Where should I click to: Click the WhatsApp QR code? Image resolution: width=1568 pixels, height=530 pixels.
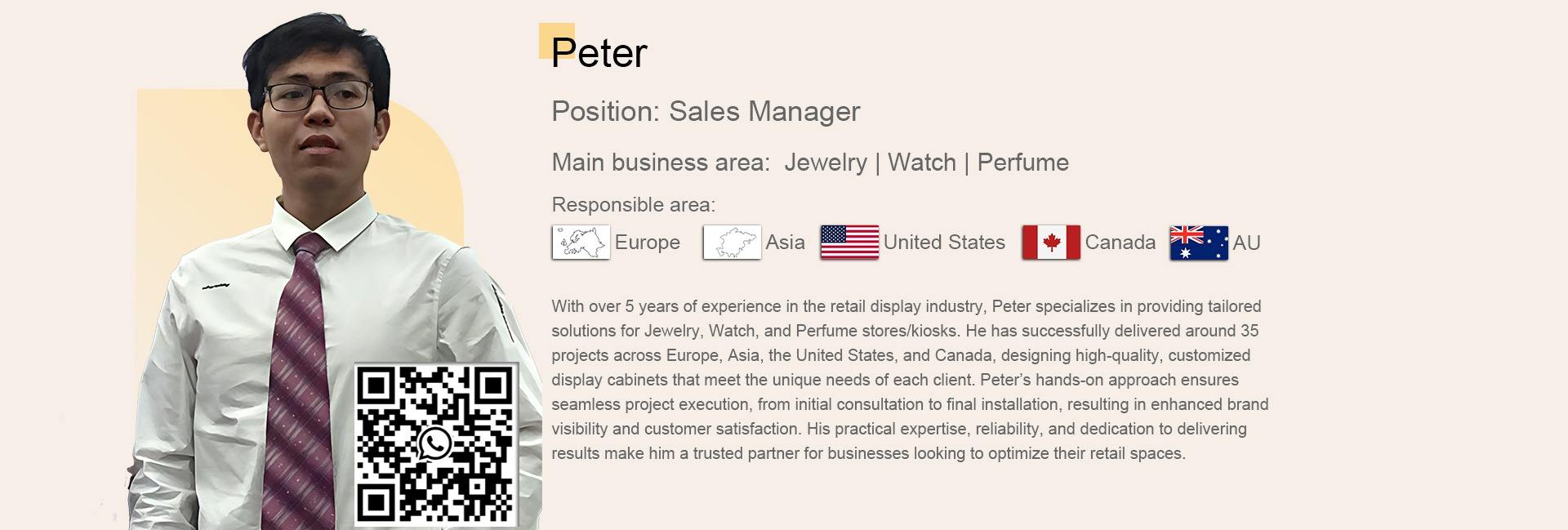437,443
